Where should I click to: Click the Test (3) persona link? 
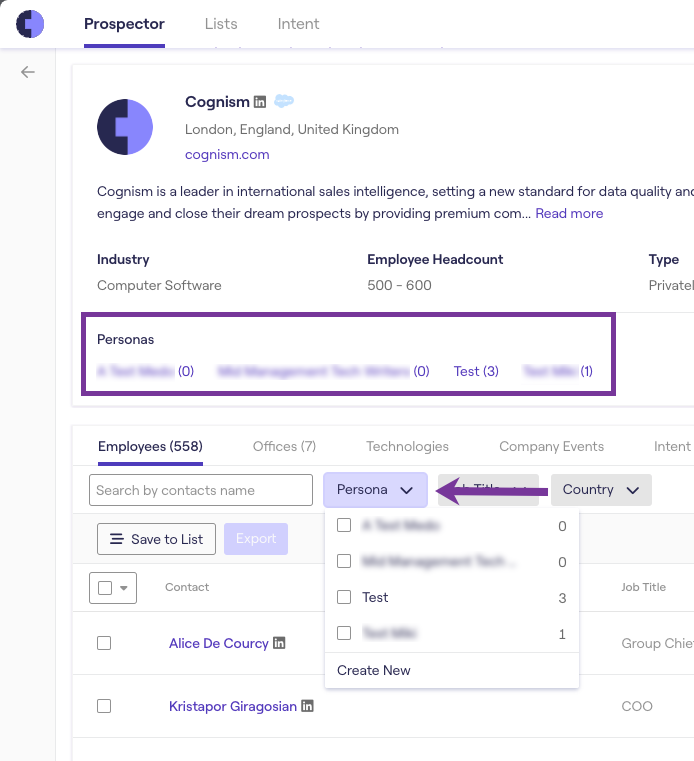click(x=476, y=371)
